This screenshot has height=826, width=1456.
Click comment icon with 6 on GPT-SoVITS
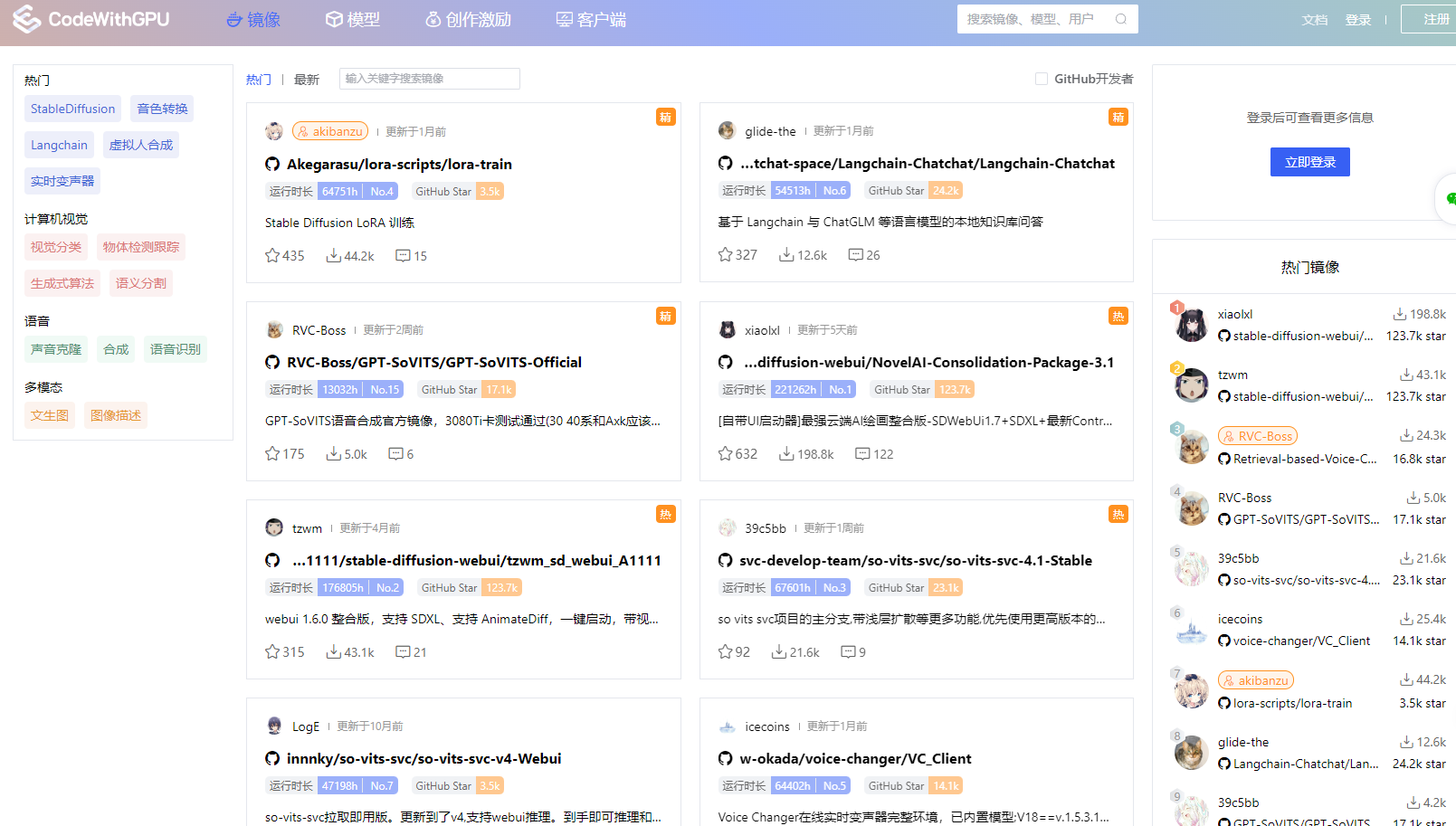(395, 454)
